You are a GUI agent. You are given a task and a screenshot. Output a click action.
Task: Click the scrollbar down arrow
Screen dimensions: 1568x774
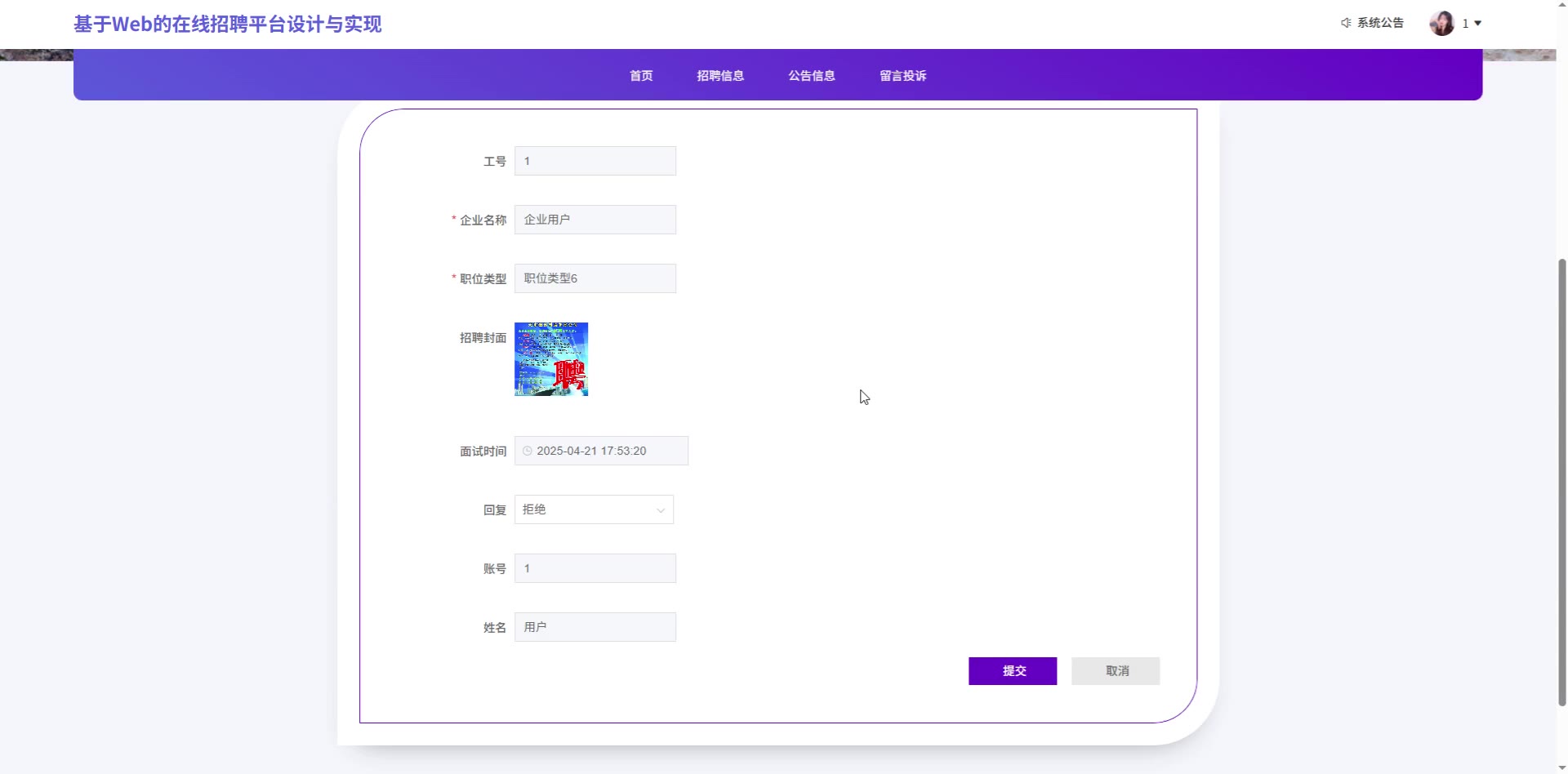coord(1562,767)
